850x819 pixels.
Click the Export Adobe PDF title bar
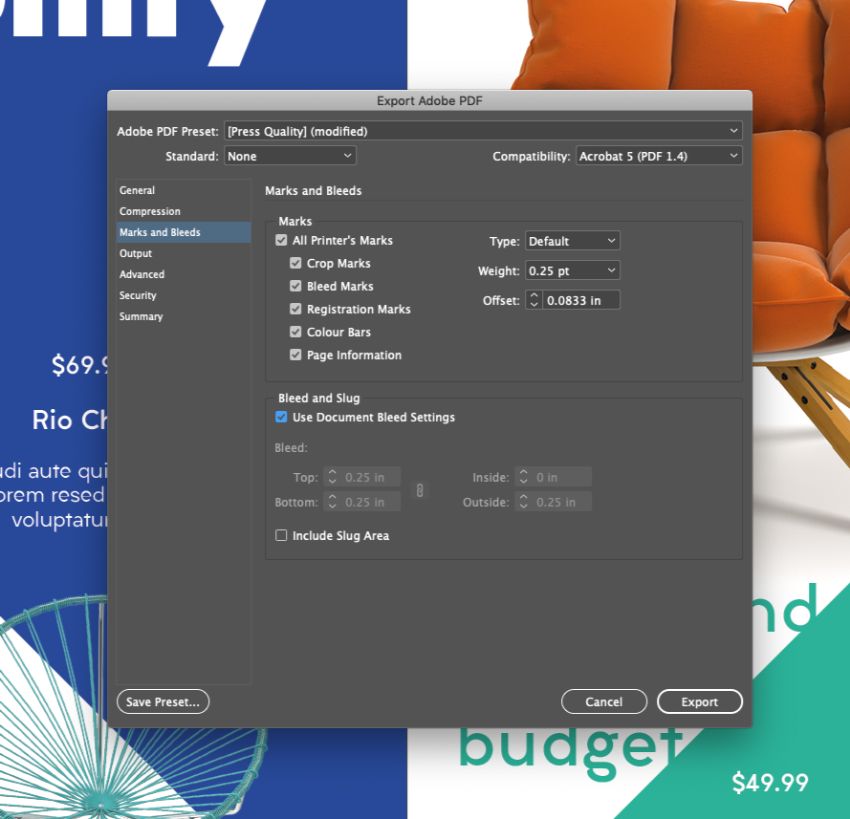[429, 101]
